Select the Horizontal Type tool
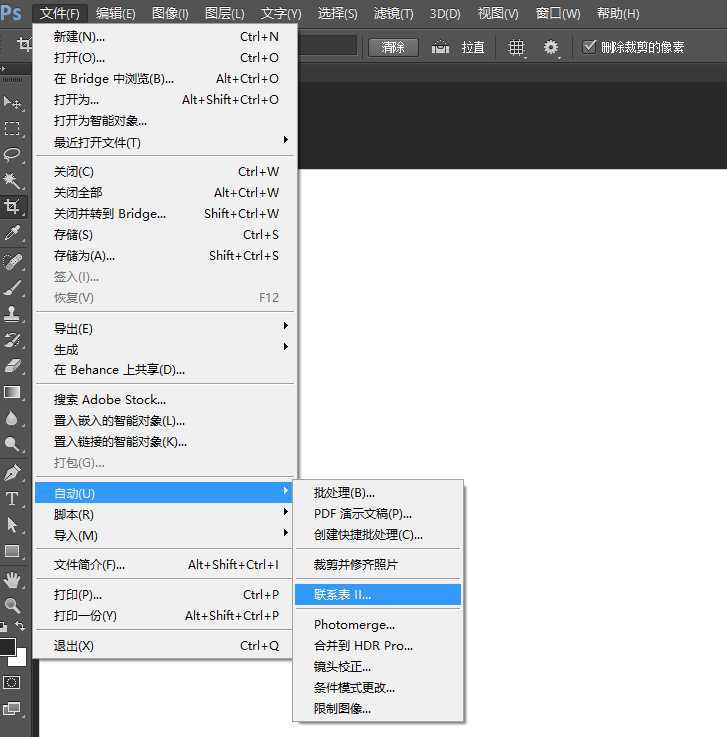The height and width of the screenshot is (737, 727). click(13, 498)
